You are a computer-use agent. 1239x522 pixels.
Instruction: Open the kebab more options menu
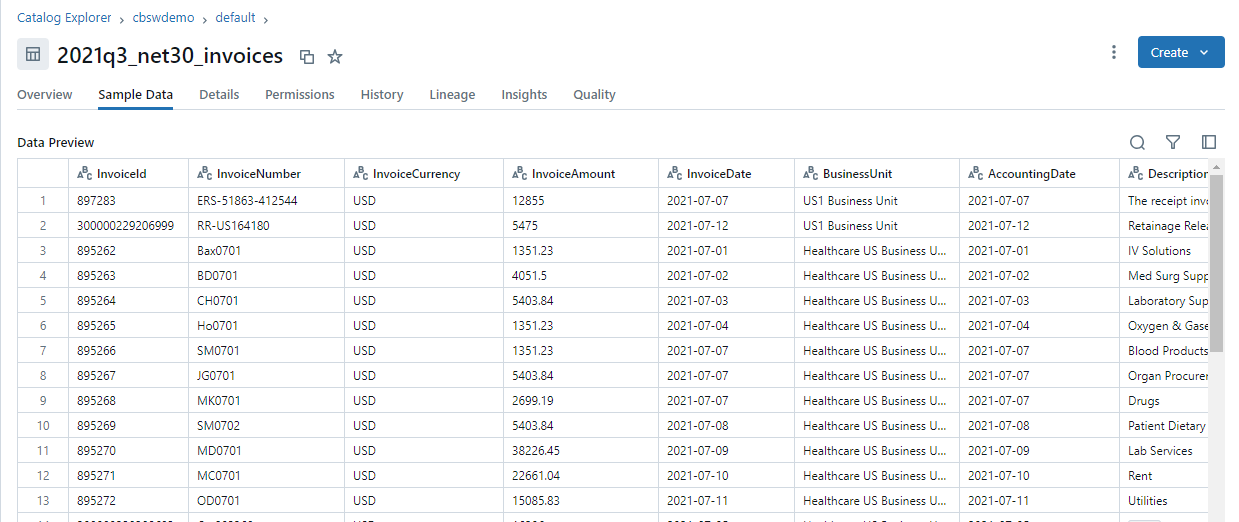(1114, 53)
